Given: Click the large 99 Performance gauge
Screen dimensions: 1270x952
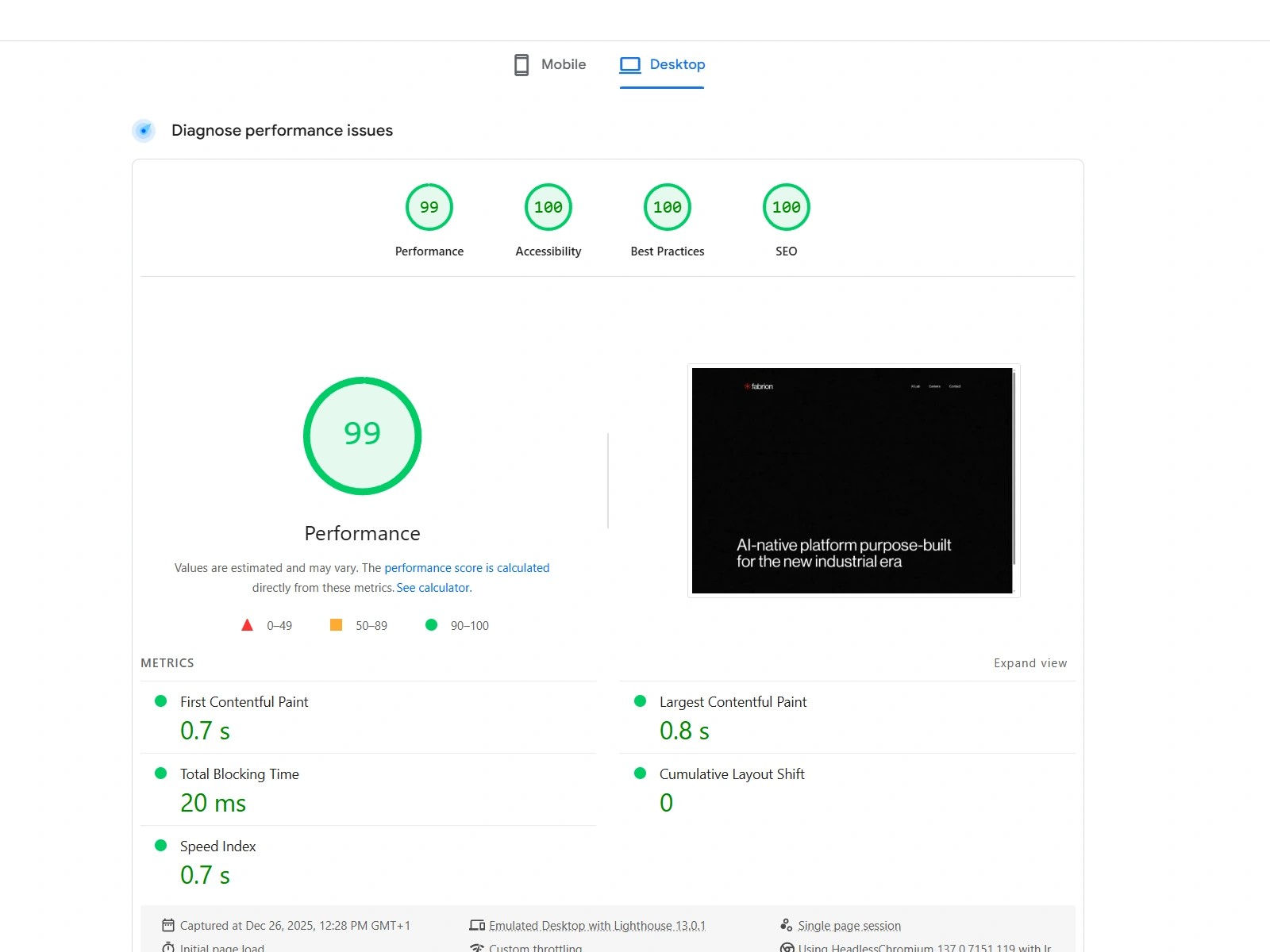Looking at the screenshot, I should (362, 436).
